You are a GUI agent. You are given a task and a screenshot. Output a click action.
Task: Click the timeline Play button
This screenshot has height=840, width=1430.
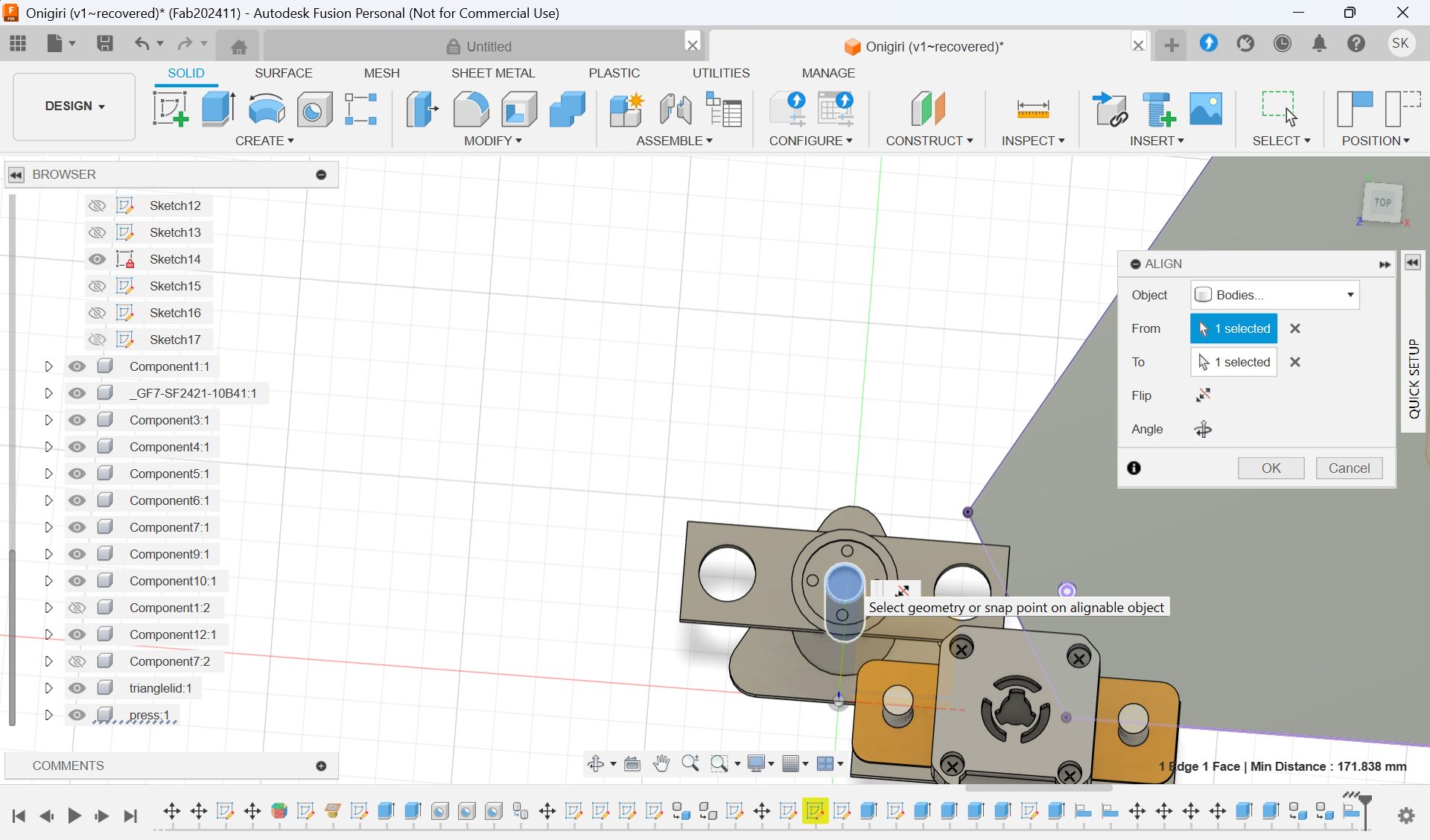(74, 815)
